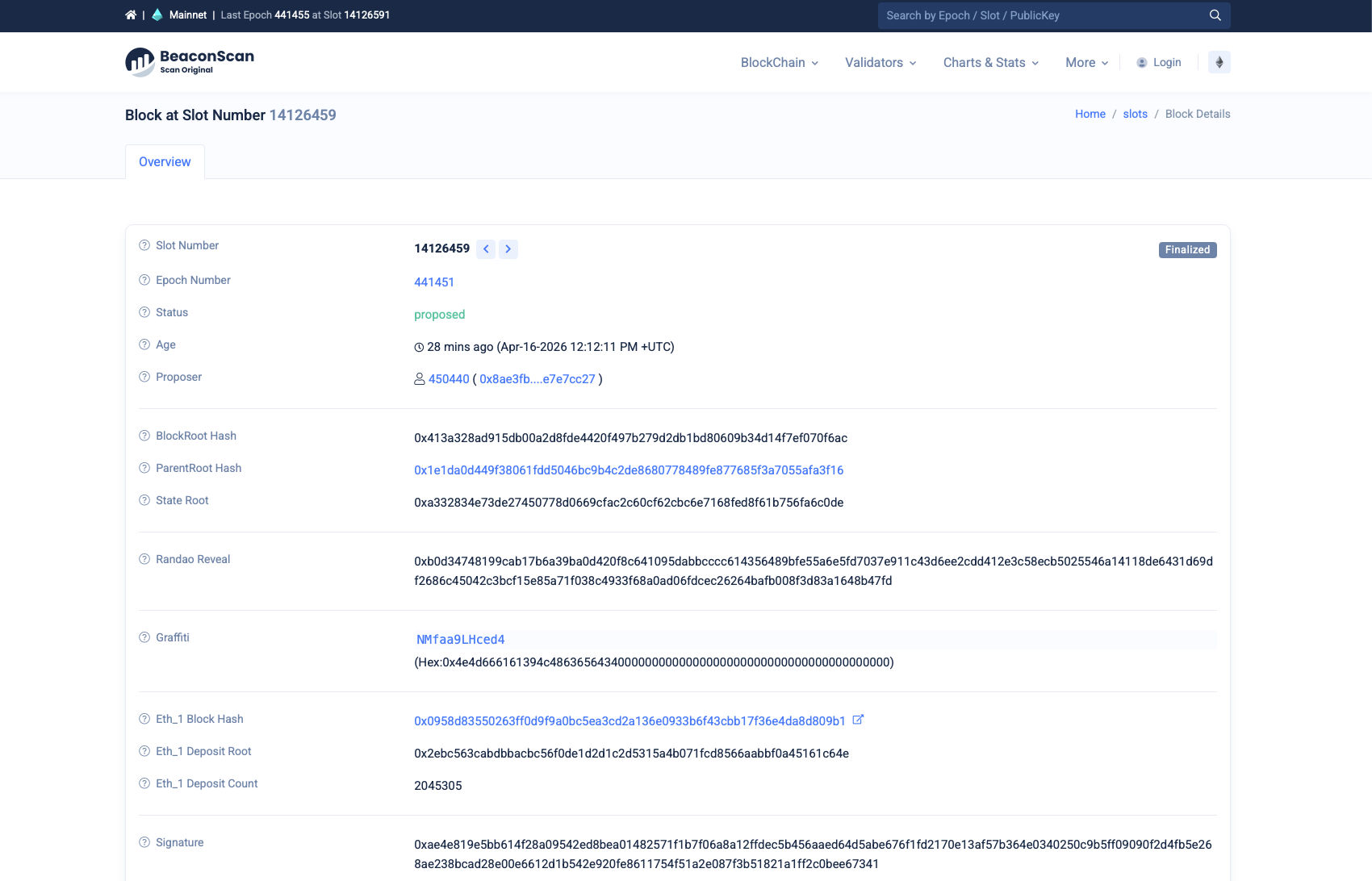Expand the BlockChain dropdown menu
This screenshot has width=1372, height=881.
780,63
